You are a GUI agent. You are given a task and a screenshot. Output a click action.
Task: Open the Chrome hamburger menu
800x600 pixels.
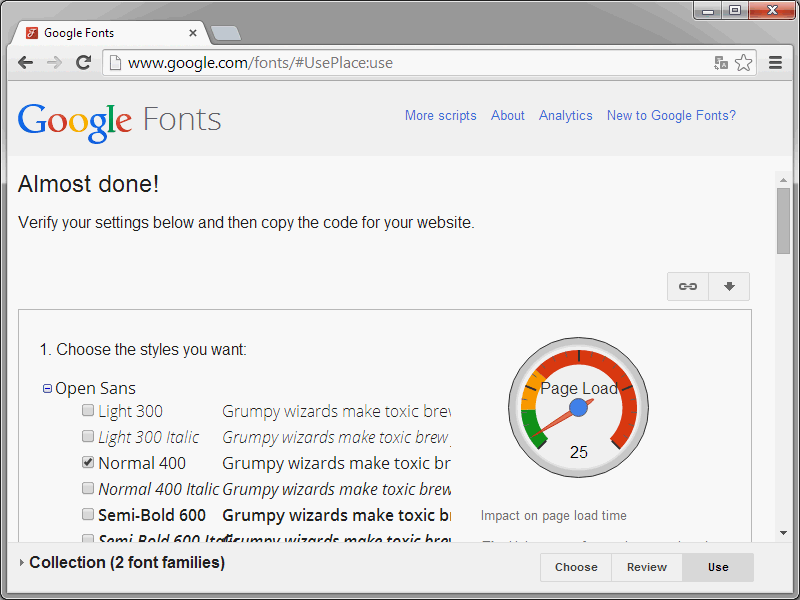(x=776, y=63)
